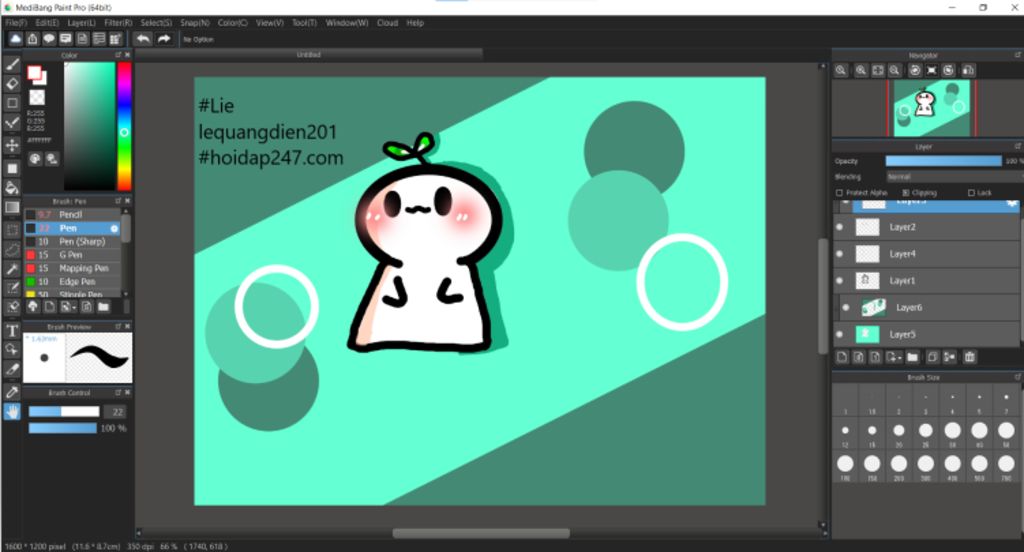Click the palette icon in Color panel
The image size is (1024, 552).
(35, 159)
